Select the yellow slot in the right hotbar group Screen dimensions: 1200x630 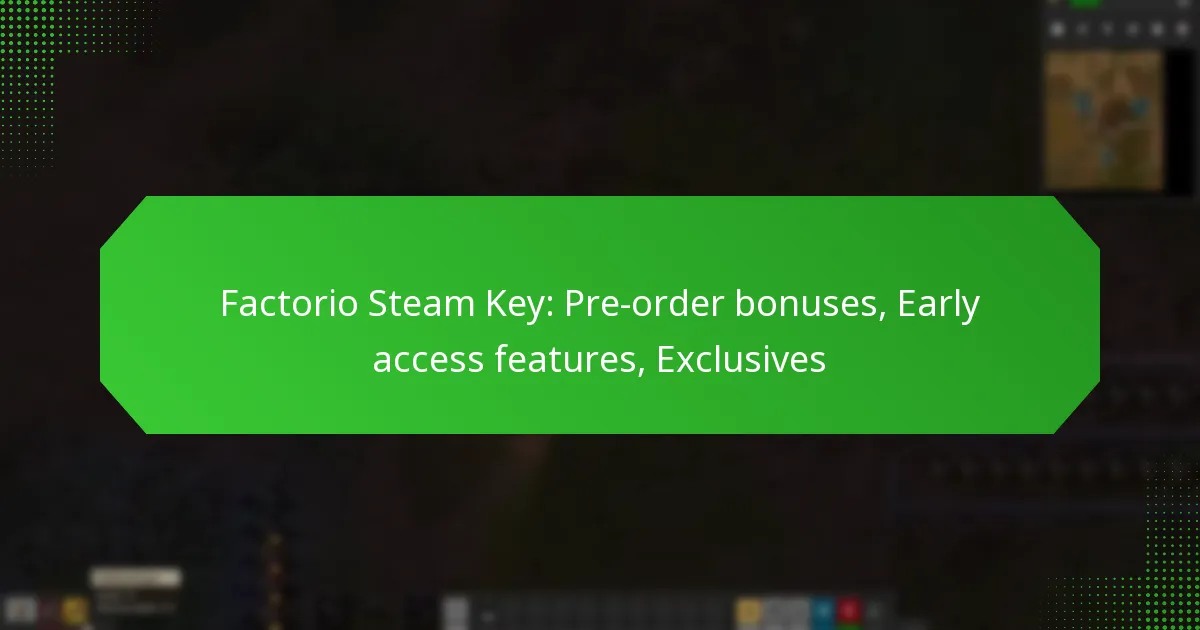pyautogui.click(x=749, y=612)
